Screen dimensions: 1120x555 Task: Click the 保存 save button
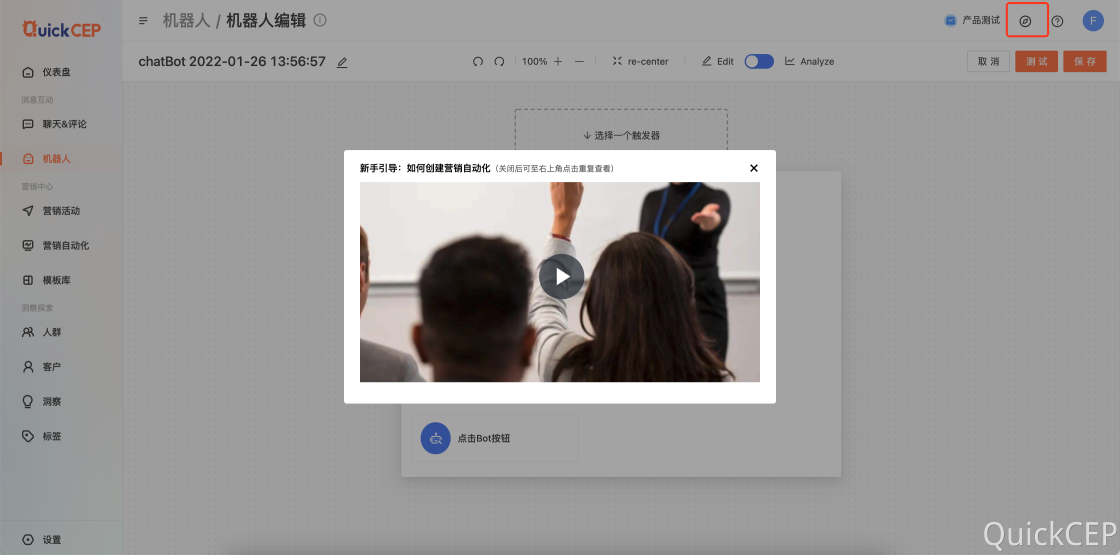1085,61
